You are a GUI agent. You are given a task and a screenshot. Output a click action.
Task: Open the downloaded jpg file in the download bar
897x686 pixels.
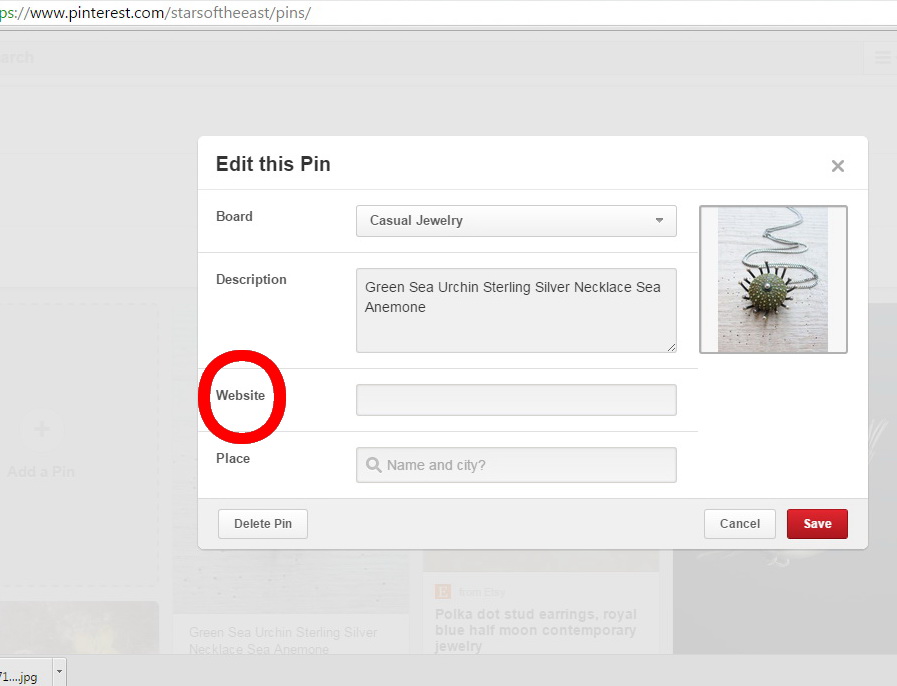point(25,672)
